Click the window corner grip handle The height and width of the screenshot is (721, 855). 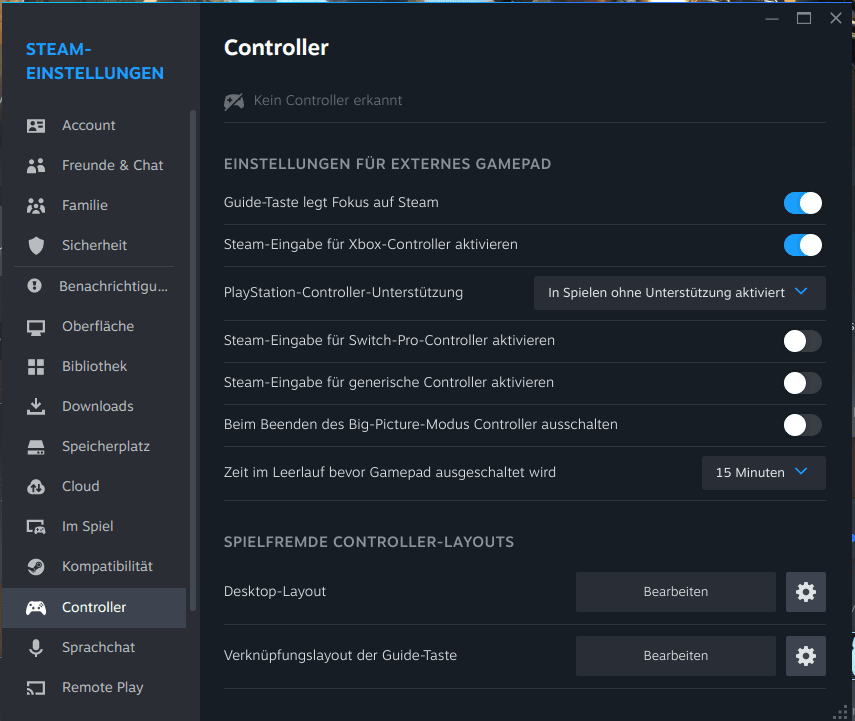[x=842, y=712]
